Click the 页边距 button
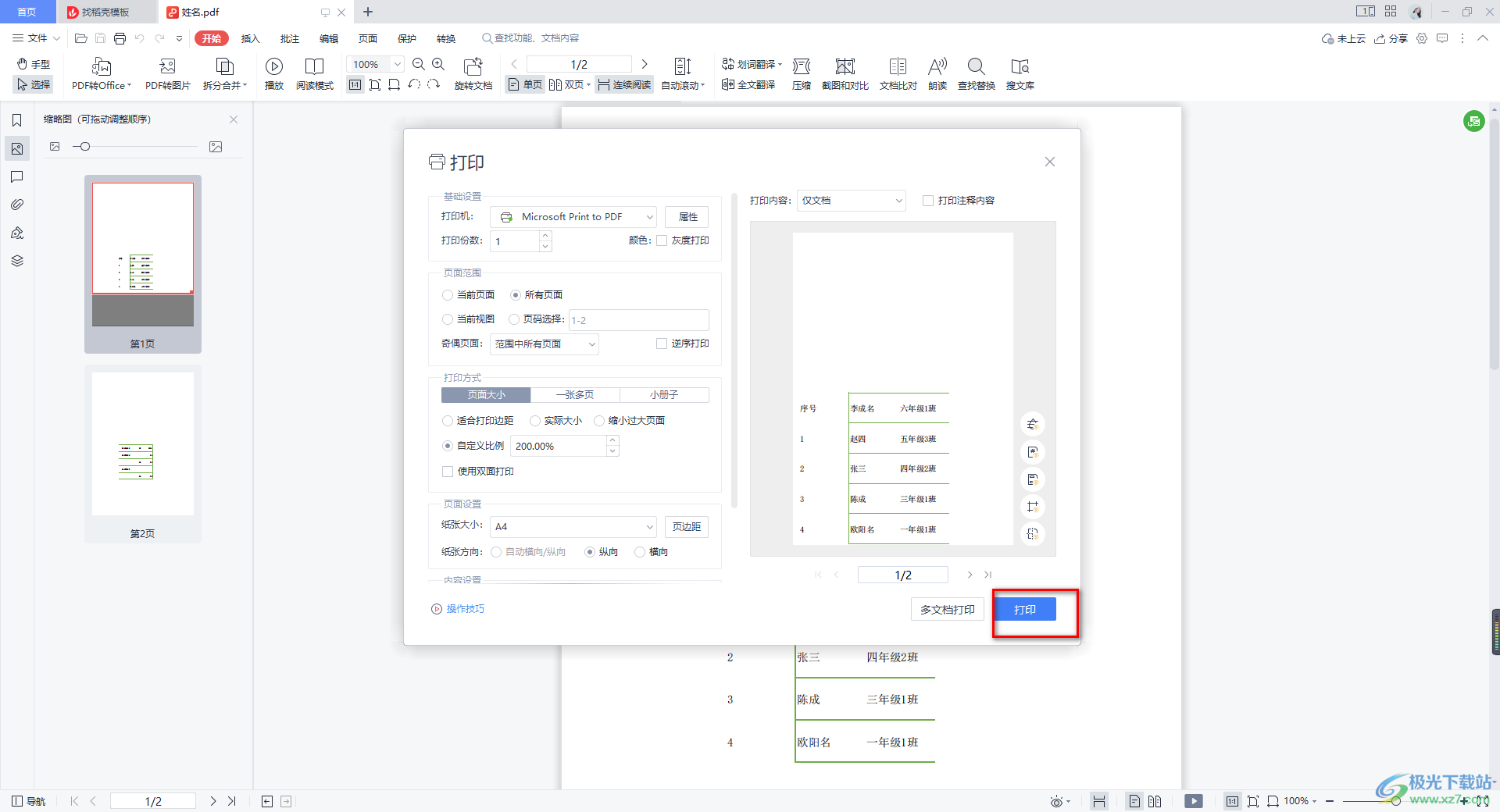This screenshot has width=1500, height=812. 687,527
